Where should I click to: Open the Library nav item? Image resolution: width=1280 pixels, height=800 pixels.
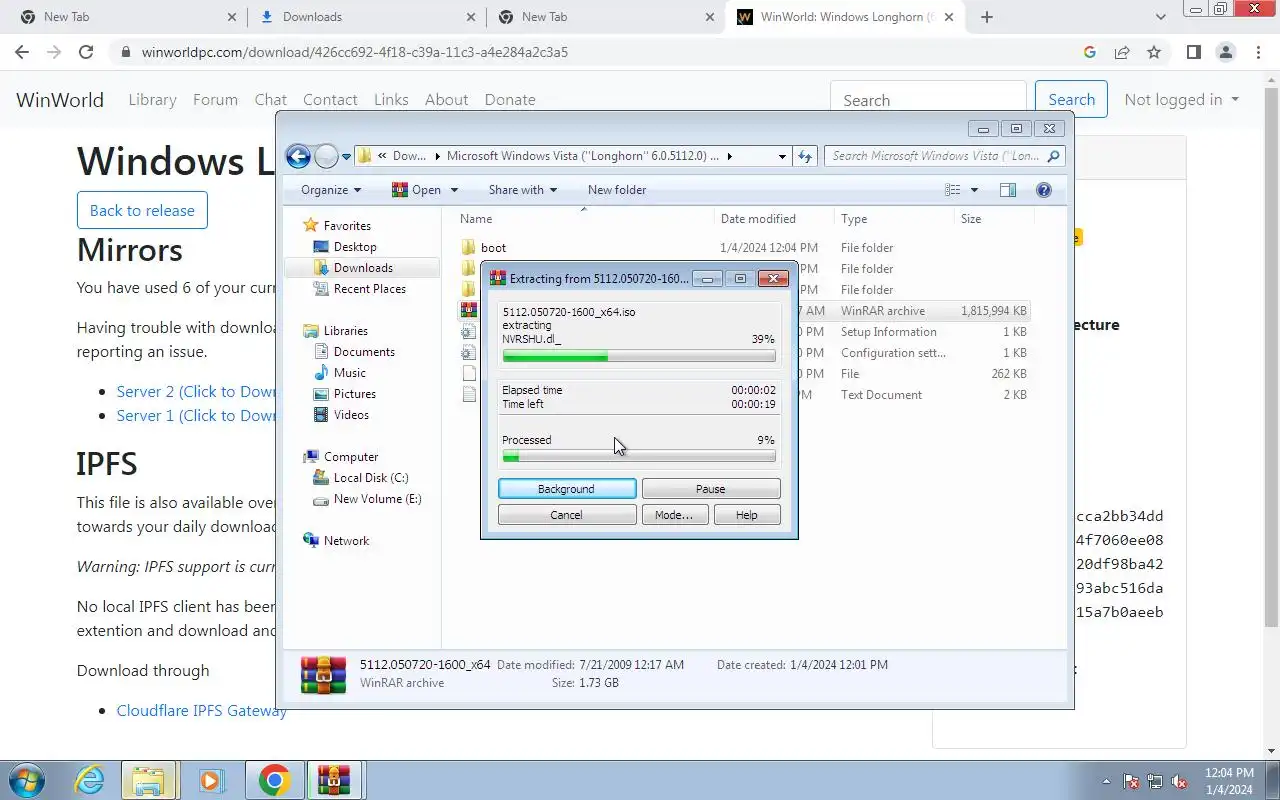(x=152, y=99)
